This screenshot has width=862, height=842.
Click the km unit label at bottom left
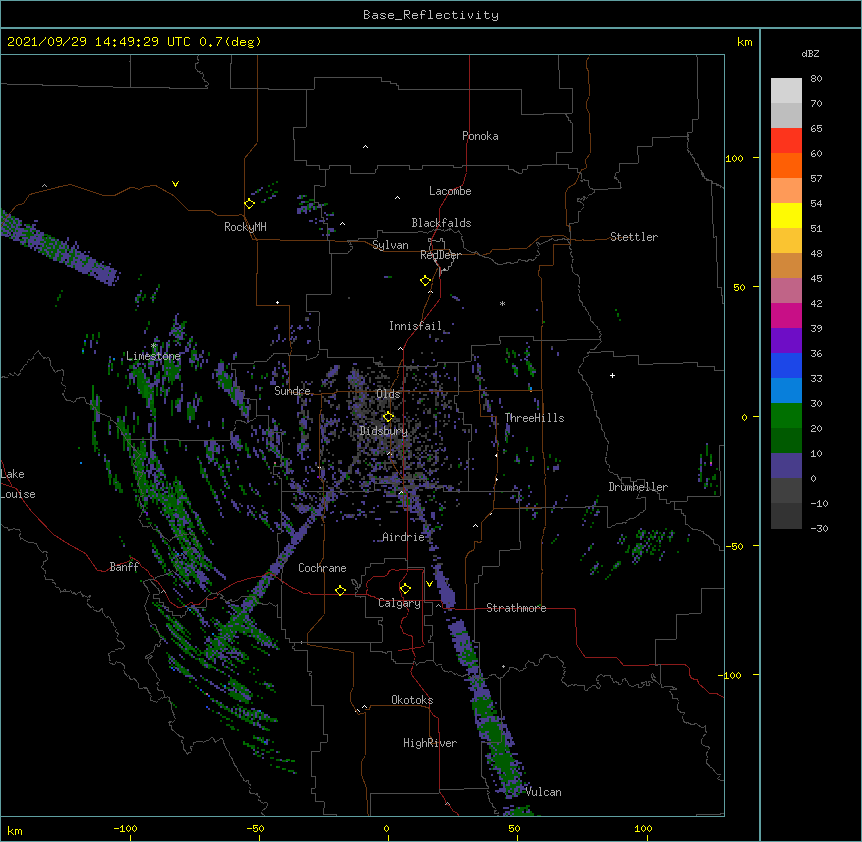[x=15, y=830]
